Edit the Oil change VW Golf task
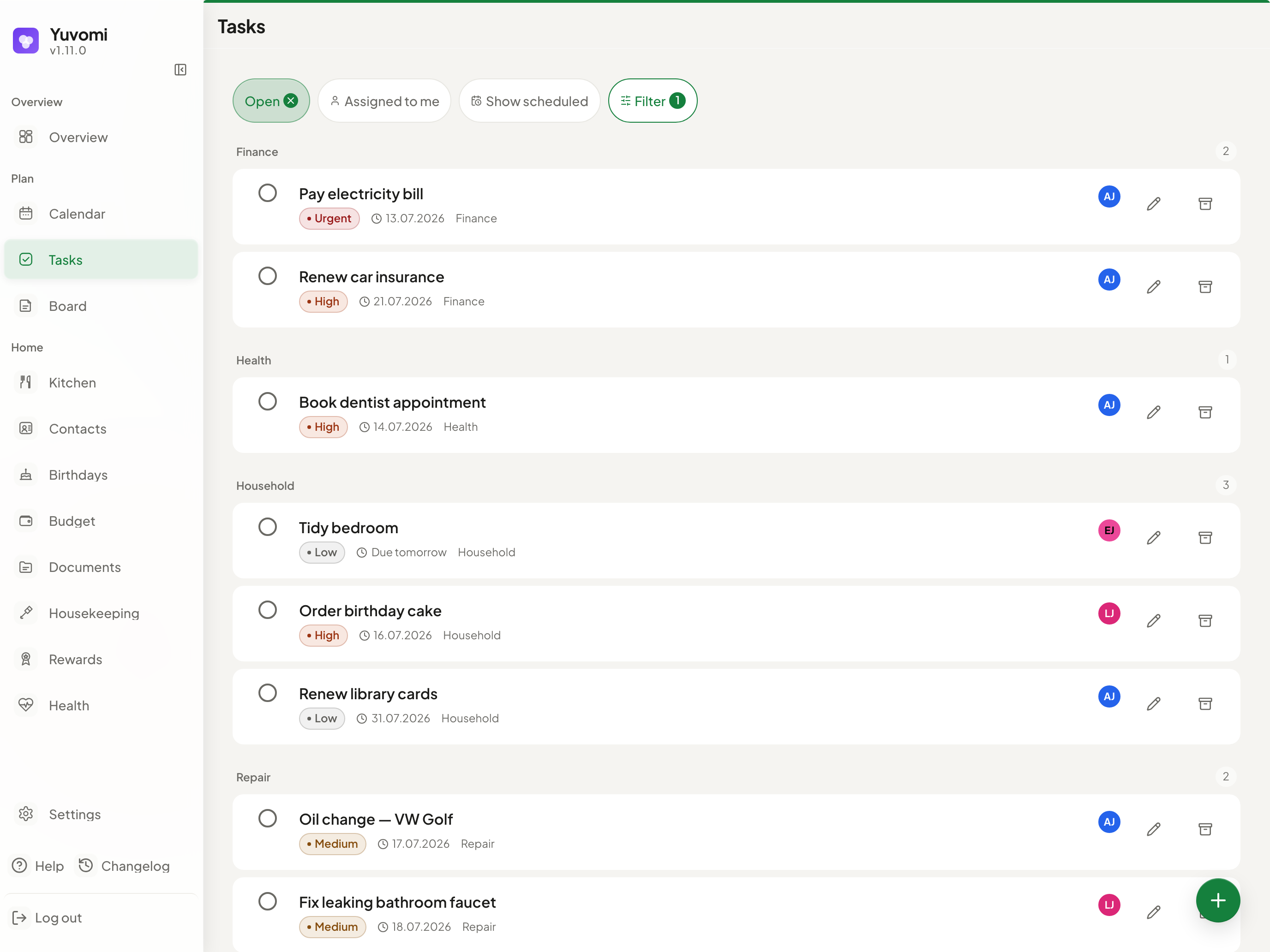Viewport: 1270px width, 952px height. pos(1153,829)
